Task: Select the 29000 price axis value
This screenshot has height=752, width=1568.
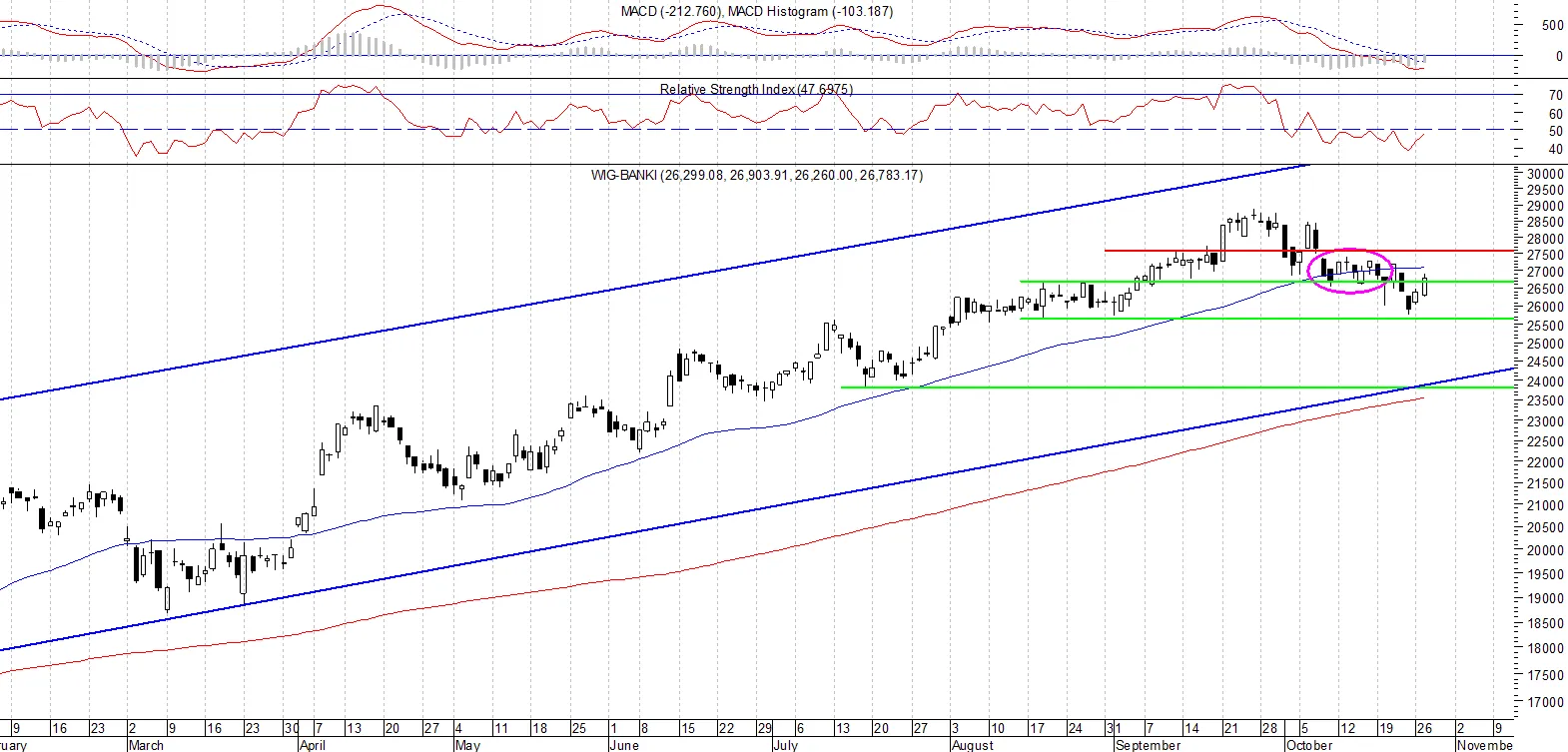Action: coord(1545,207)
